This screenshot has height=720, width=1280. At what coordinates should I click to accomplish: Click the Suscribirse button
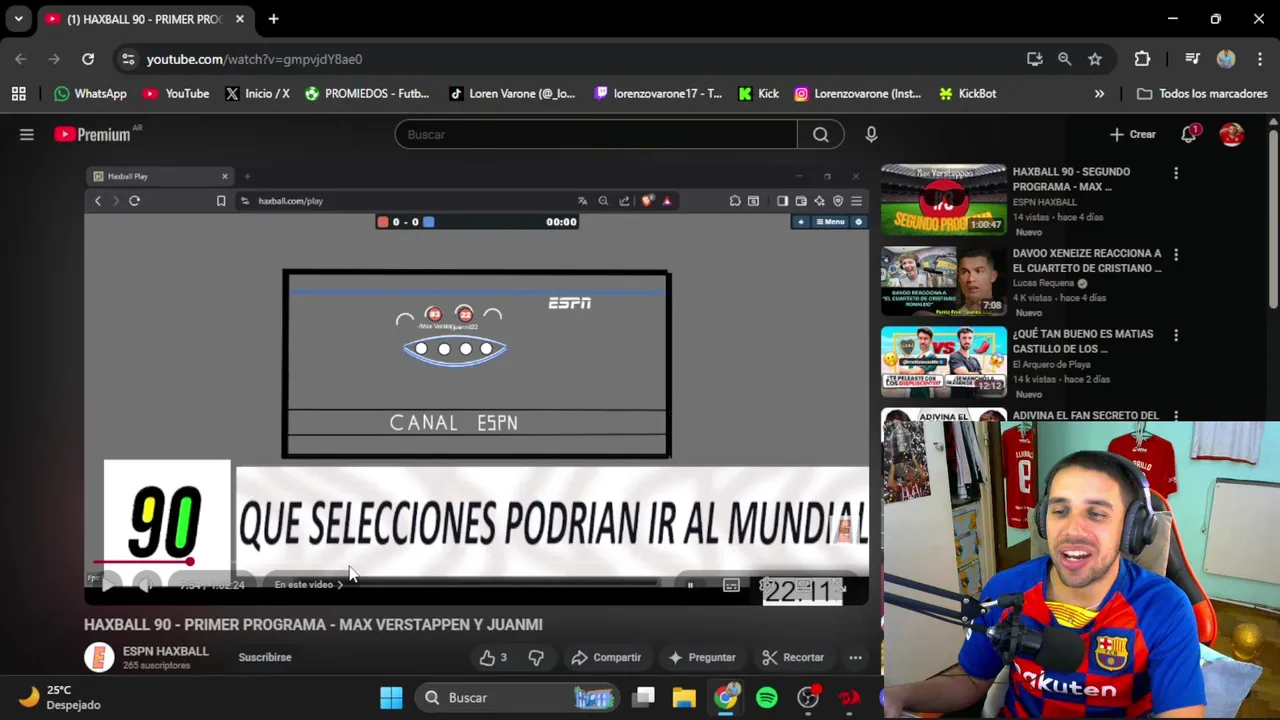(265, 657)
